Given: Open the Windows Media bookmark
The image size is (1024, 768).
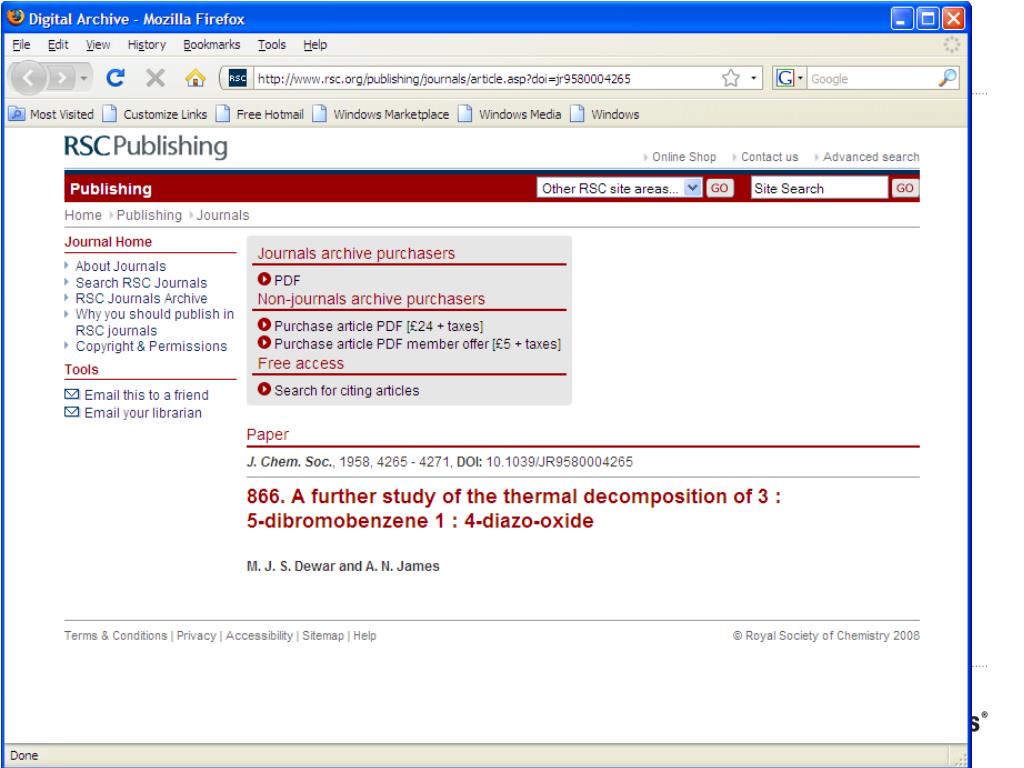Looking at the screenshot, I should coord(509,114).
